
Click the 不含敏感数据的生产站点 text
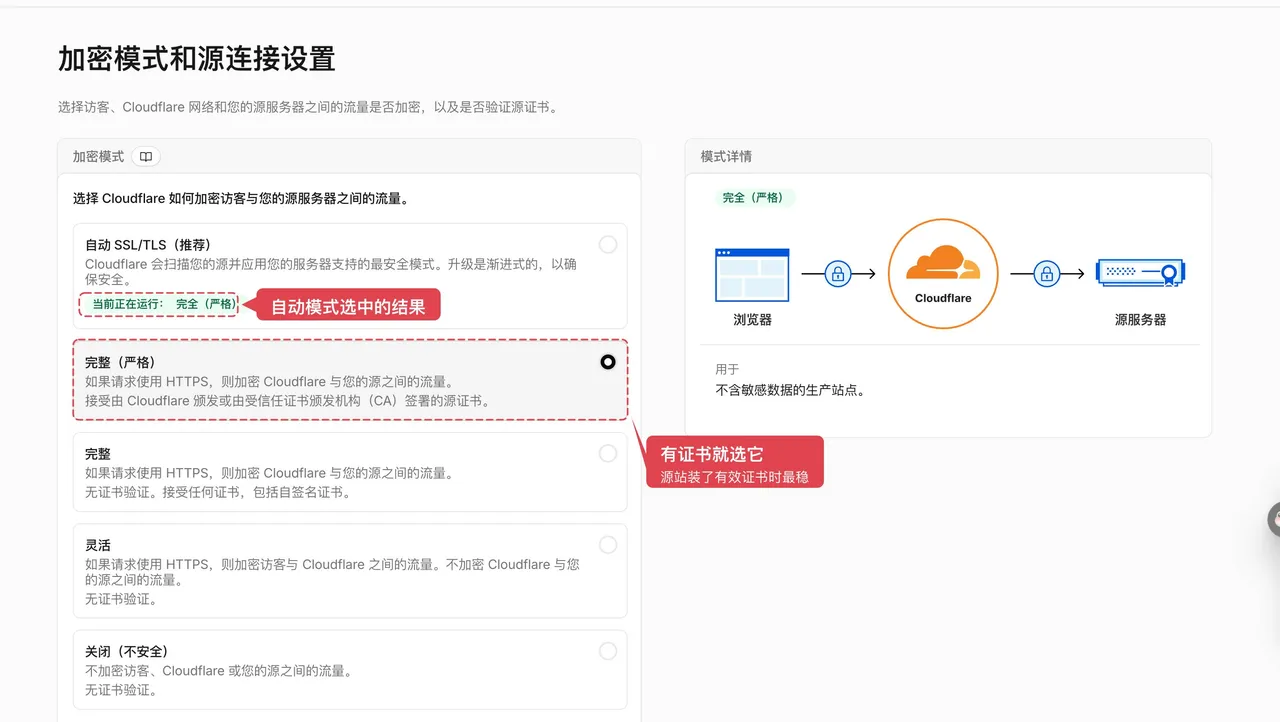pos(790,390)
